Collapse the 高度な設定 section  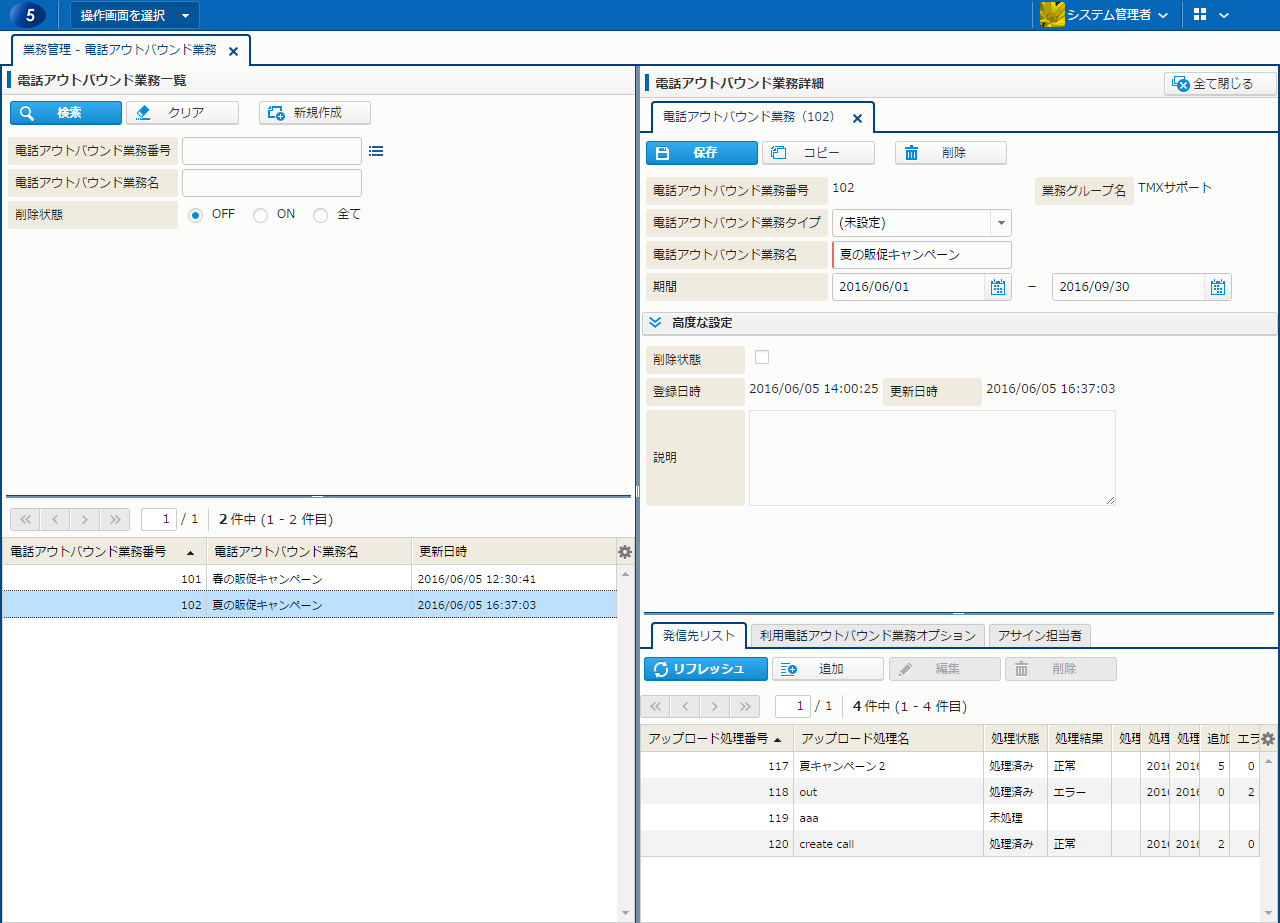(x=656, y=323)
